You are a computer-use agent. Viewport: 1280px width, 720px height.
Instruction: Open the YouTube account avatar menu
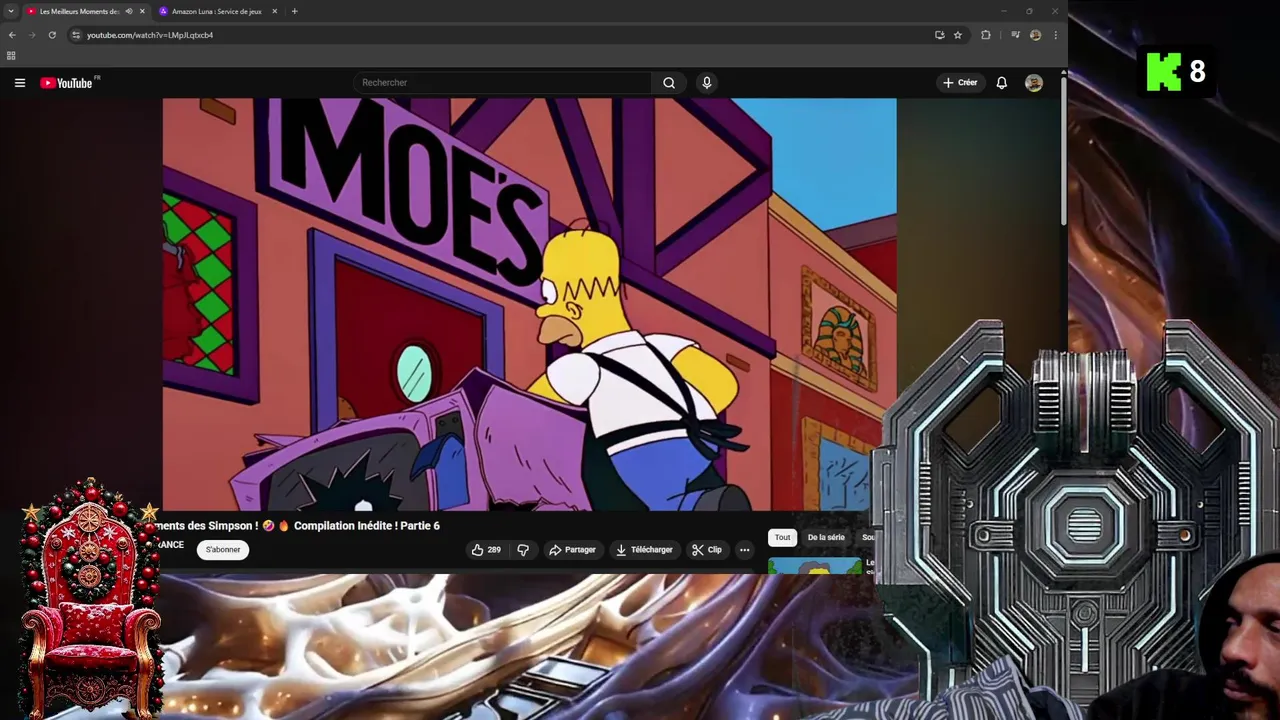pyautogui.click(x=1034, y=83)
